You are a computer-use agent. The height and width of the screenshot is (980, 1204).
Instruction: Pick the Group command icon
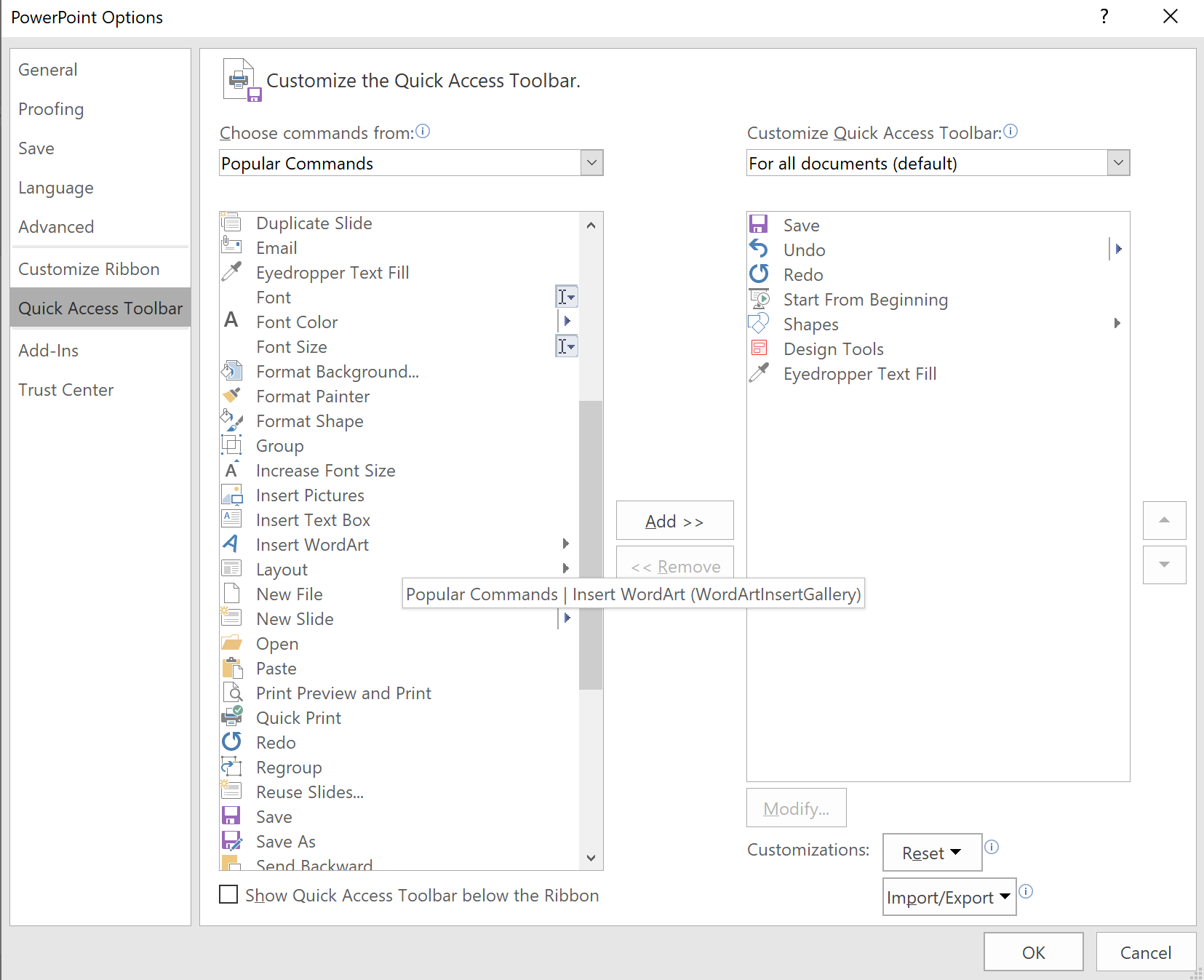tap(231, 445)
